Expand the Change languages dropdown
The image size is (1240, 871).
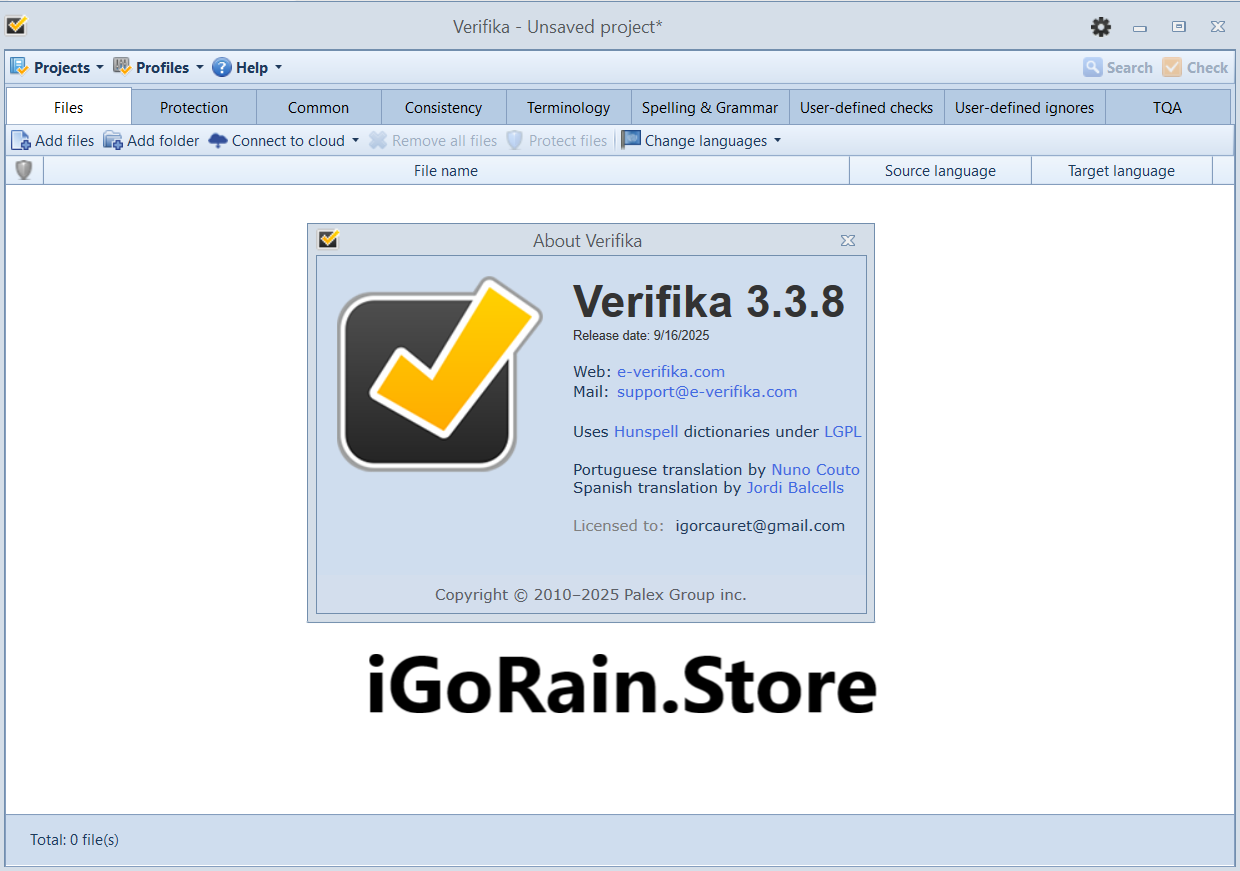778,140
